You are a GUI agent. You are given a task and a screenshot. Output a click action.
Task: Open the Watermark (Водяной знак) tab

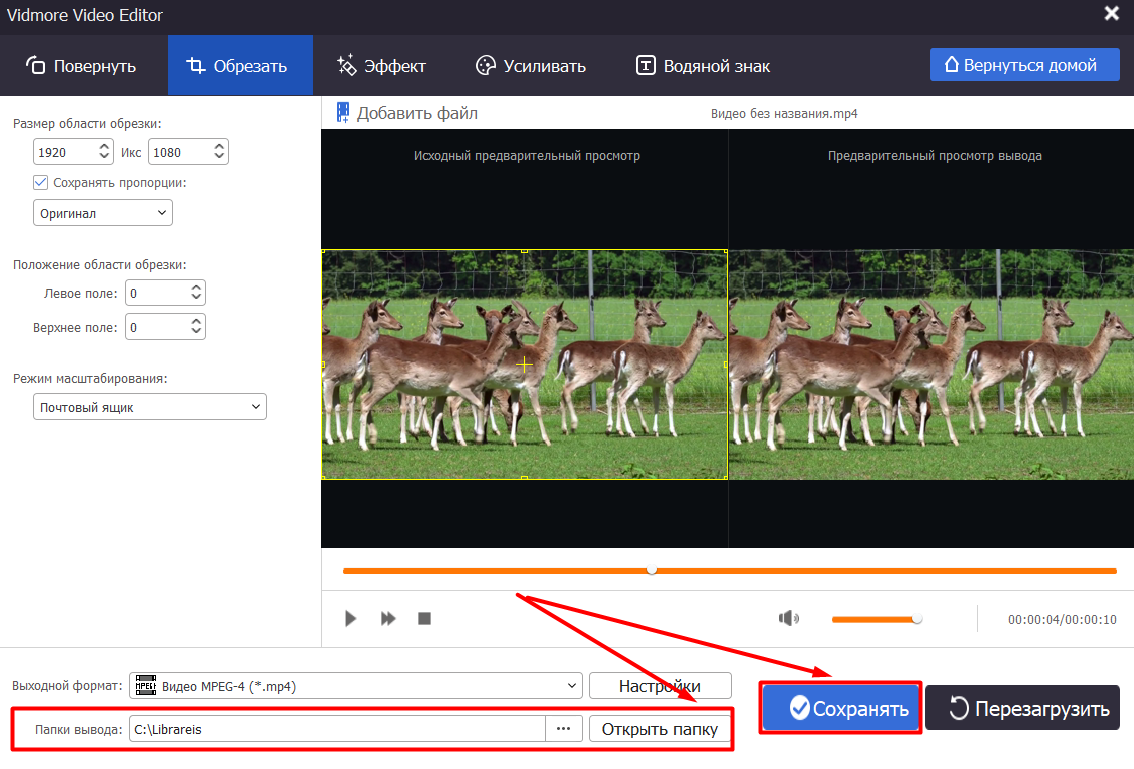703,66
